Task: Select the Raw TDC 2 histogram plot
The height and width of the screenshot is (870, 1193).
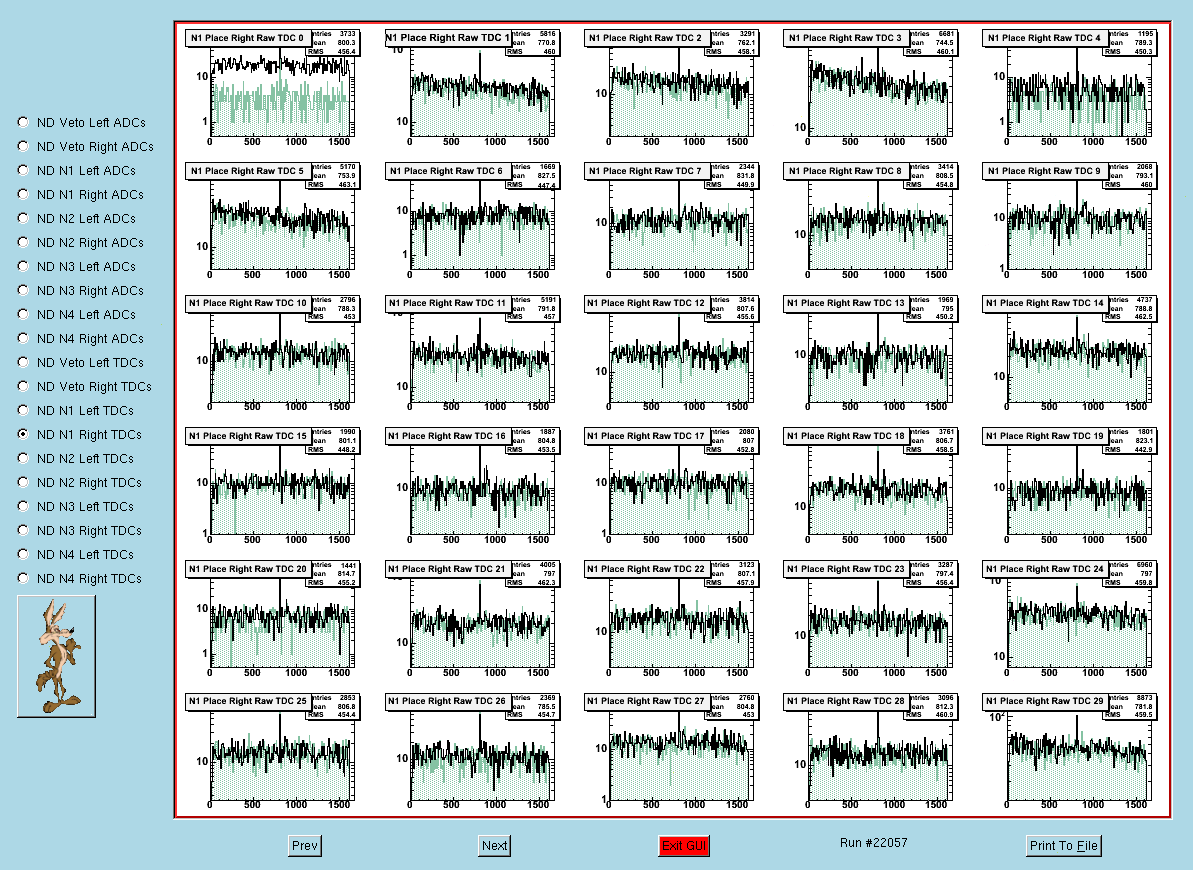Action: (x=670, y=86)
